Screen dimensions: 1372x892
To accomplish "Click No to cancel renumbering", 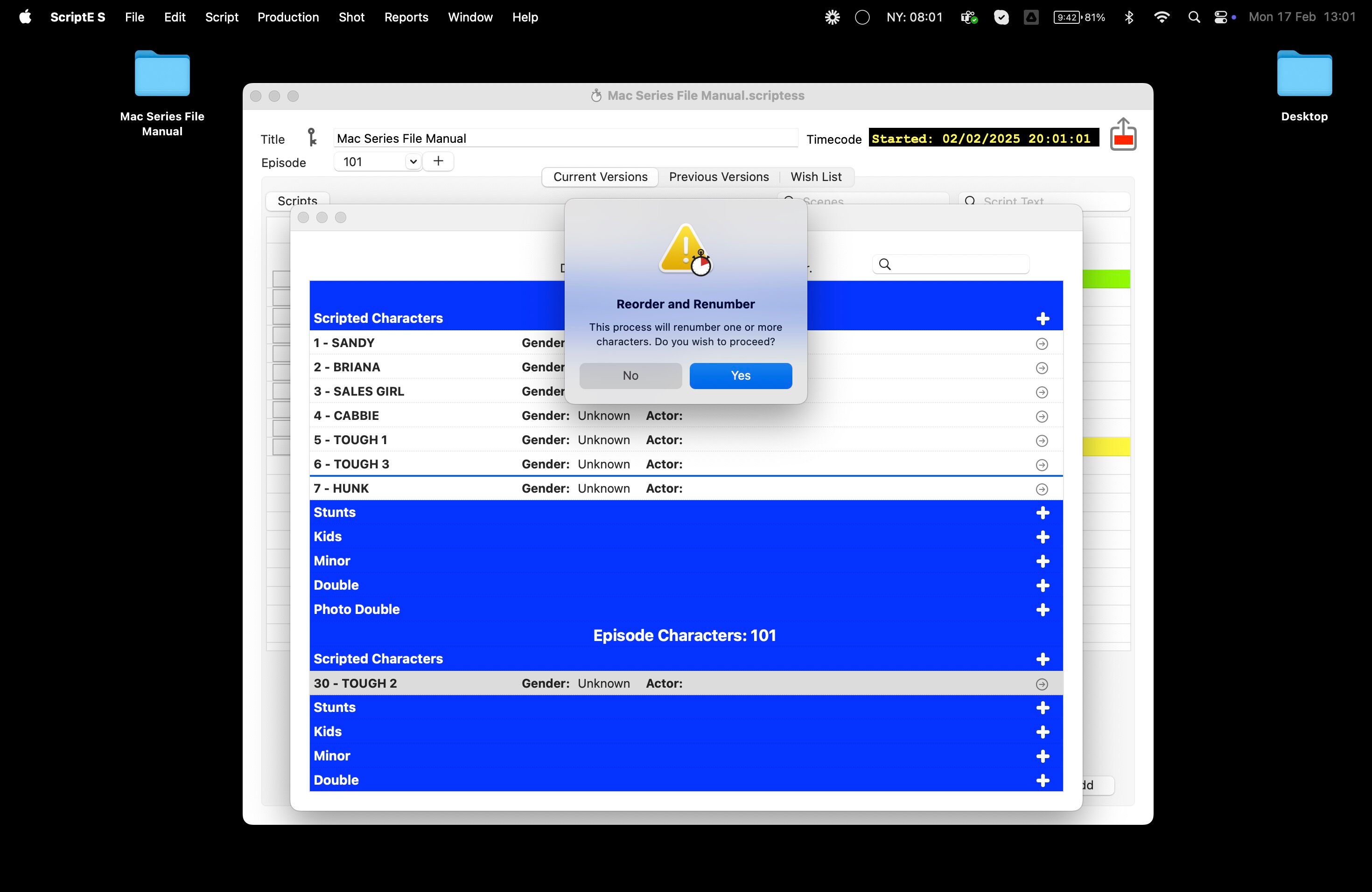I will click(x=630, y=376).
